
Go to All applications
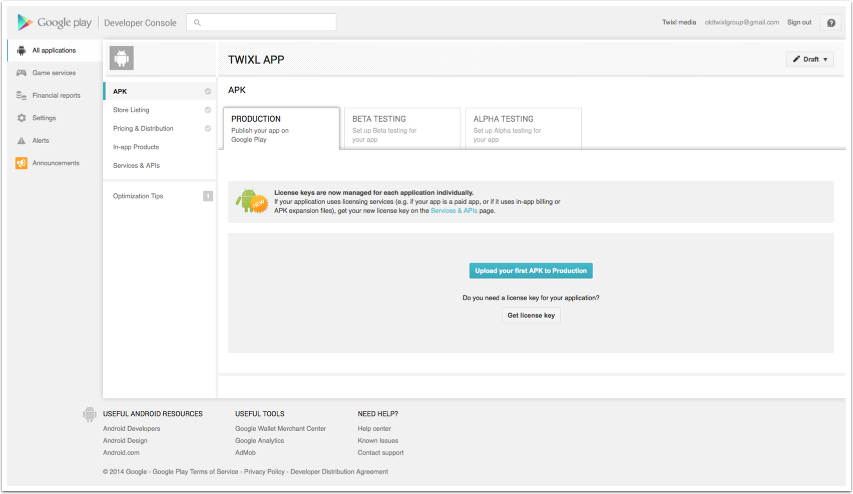(x=54, y=51)
